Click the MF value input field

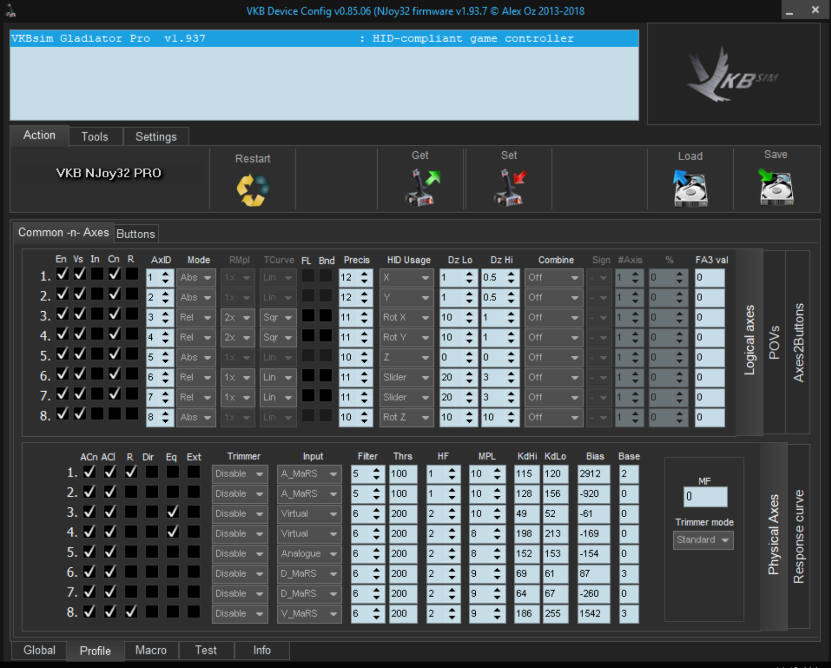(x=705, y=497)
